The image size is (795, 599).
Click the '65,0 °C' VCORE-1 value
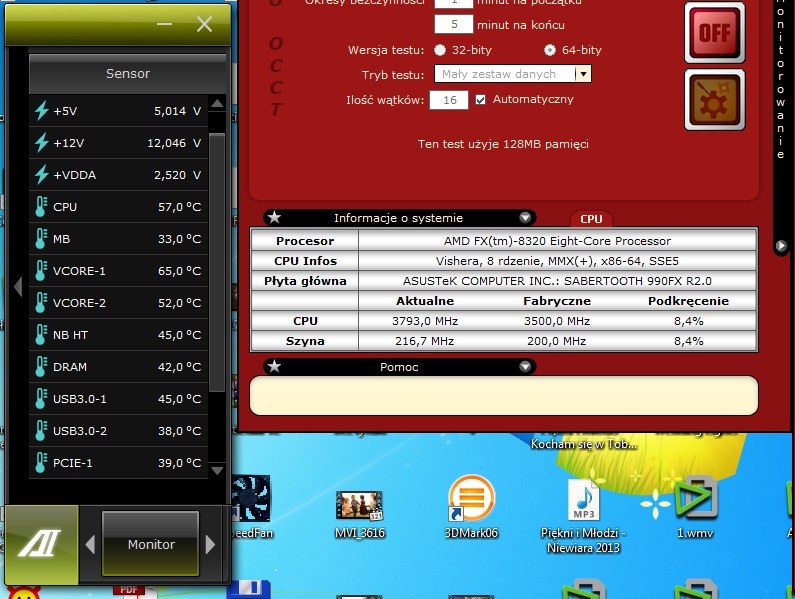pyautogui.click(x=179, y=271)
